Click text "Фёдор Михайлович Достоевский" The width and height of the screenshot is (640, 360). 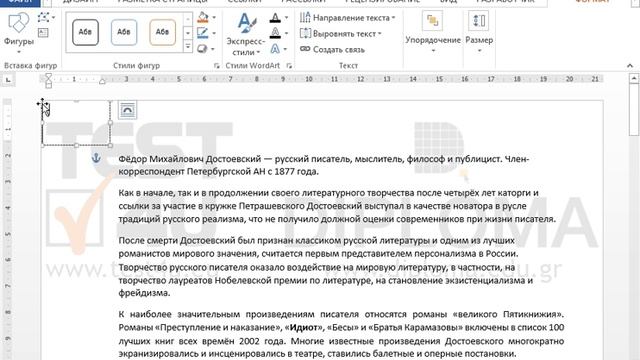(x=190, y=159)
